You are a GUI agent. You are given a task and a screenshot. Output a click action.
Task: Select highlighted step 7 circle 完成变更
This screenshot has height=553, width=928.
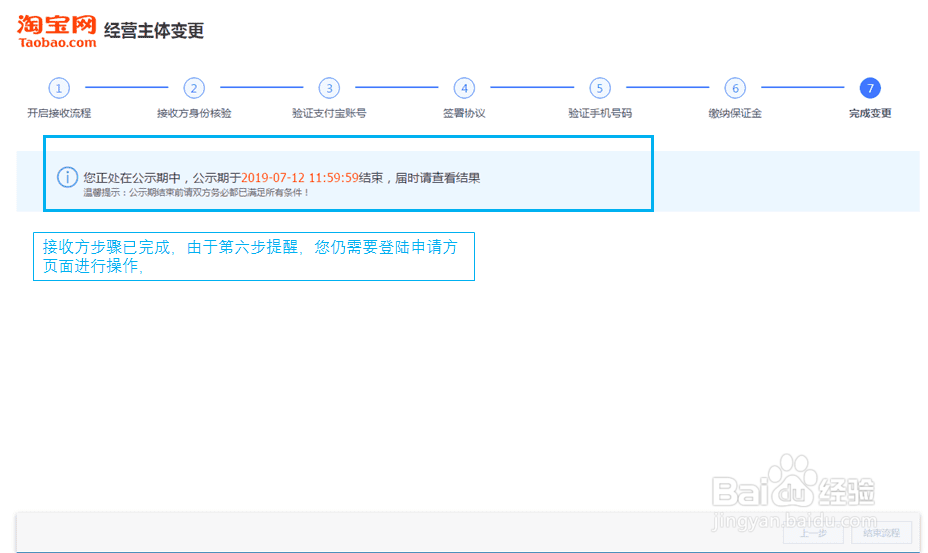pos(870,88)
